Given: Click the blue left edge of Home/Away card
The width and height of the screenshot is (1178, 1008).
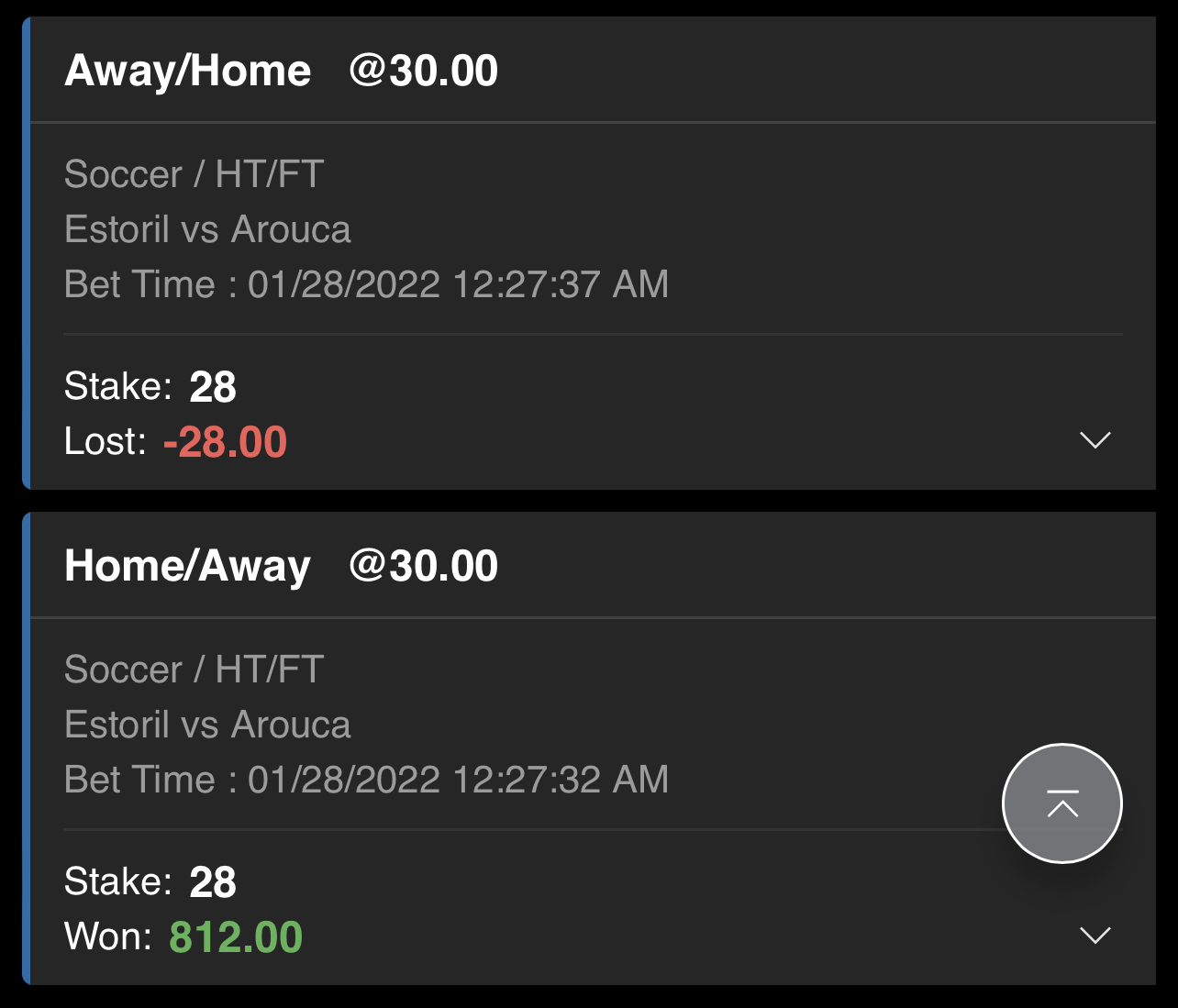Looking at the screenshot, I should (x=27, y=748).
